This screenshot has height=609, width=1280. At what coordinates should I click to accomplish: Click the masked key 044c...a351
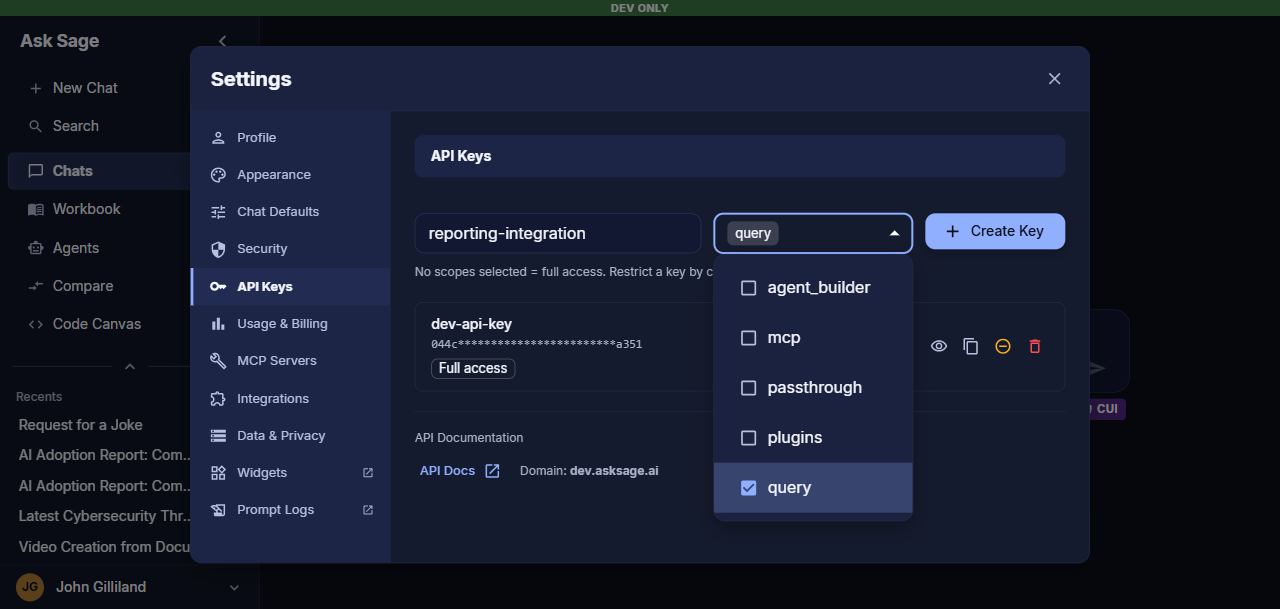click(x=536, y=344)
